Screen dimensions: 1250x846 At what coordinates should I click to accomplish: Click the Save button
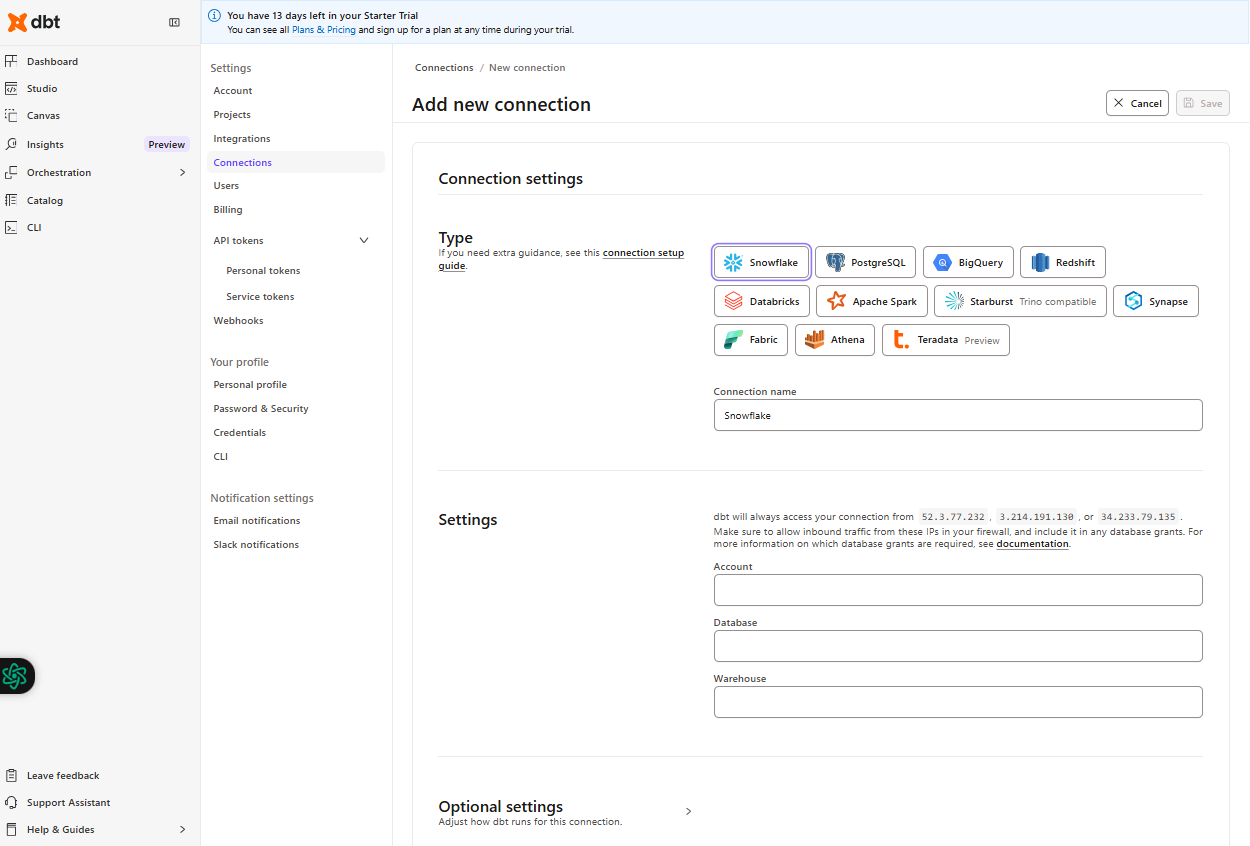tap(1202, 103)
